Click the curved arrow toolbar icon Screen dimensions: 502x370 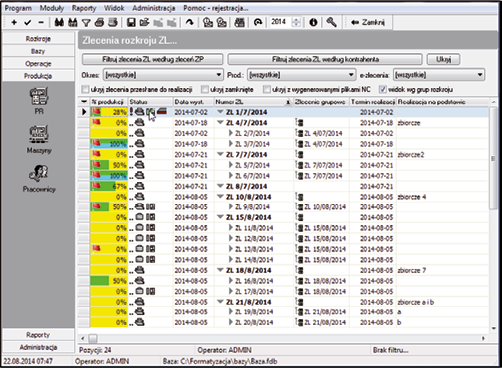pyautogui.click(x=190, y=22)
